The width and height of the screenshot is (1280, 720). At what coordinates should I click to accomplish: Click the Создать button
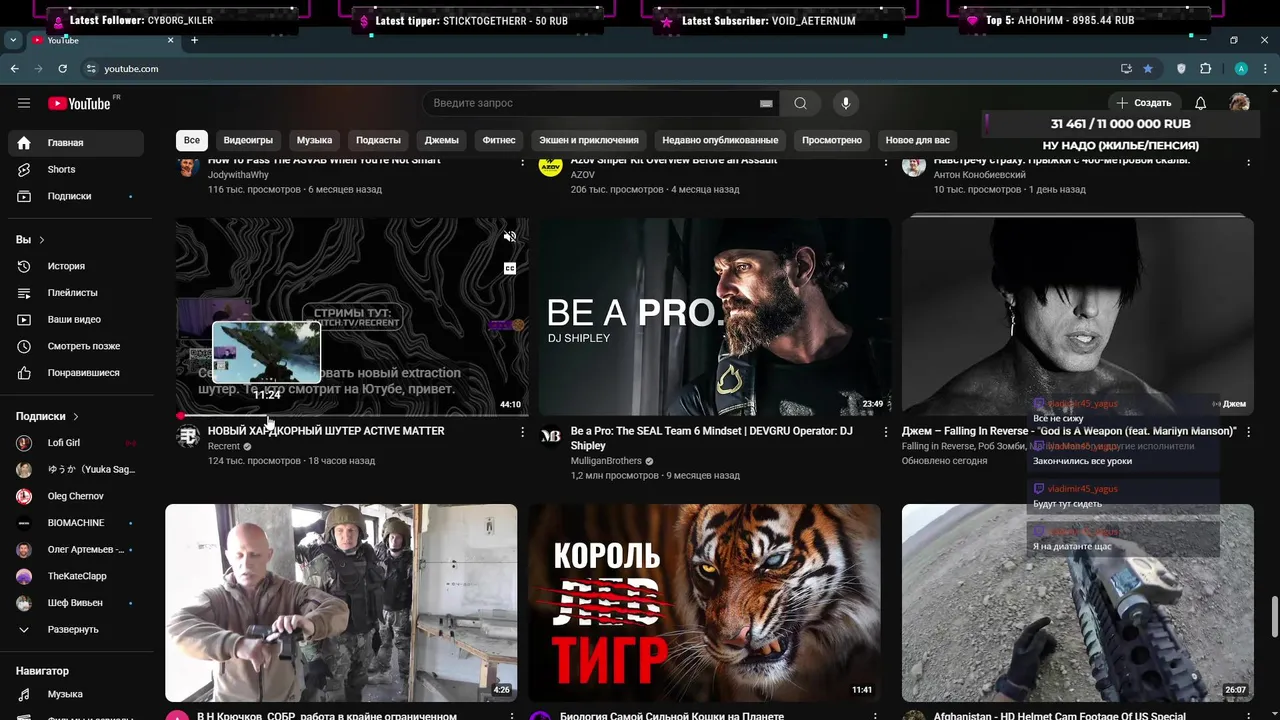(1144, 103)
